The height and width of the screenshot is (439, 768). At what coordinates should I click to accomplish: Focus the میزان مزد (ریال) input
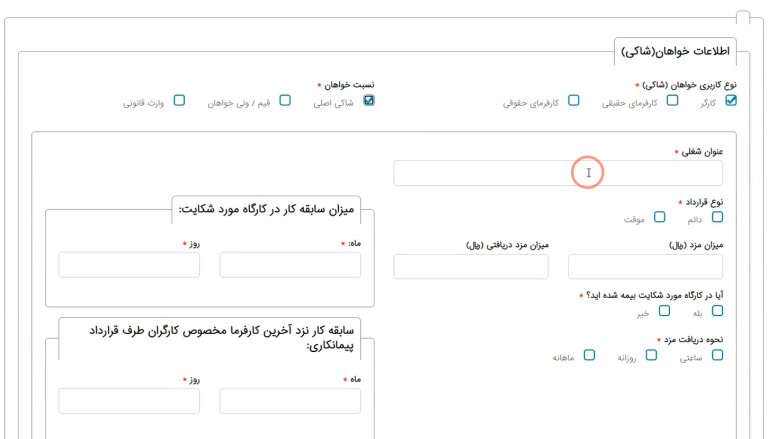tap(645, 266)
